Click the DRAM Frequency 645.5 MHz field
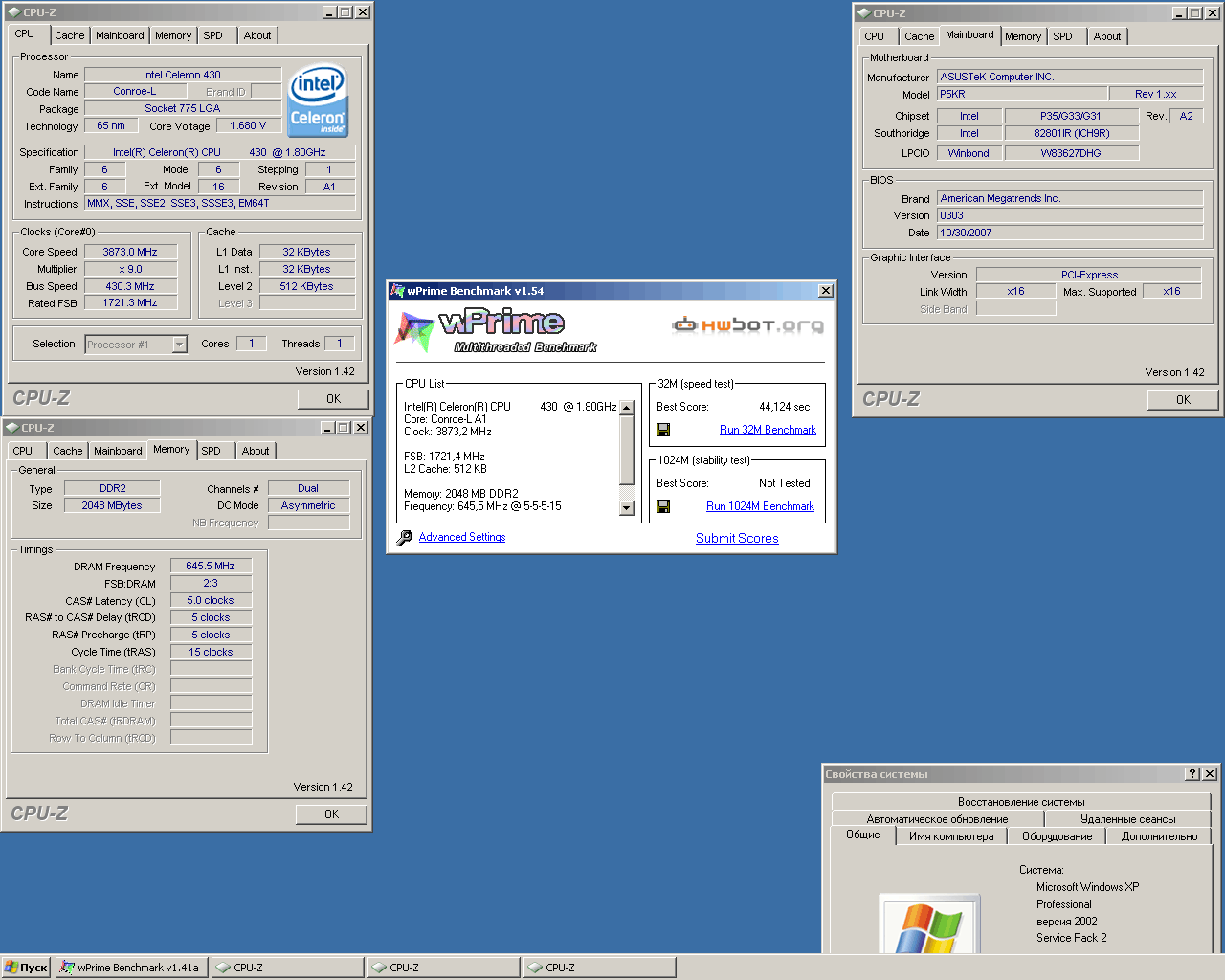 click(x=211, y=566)
